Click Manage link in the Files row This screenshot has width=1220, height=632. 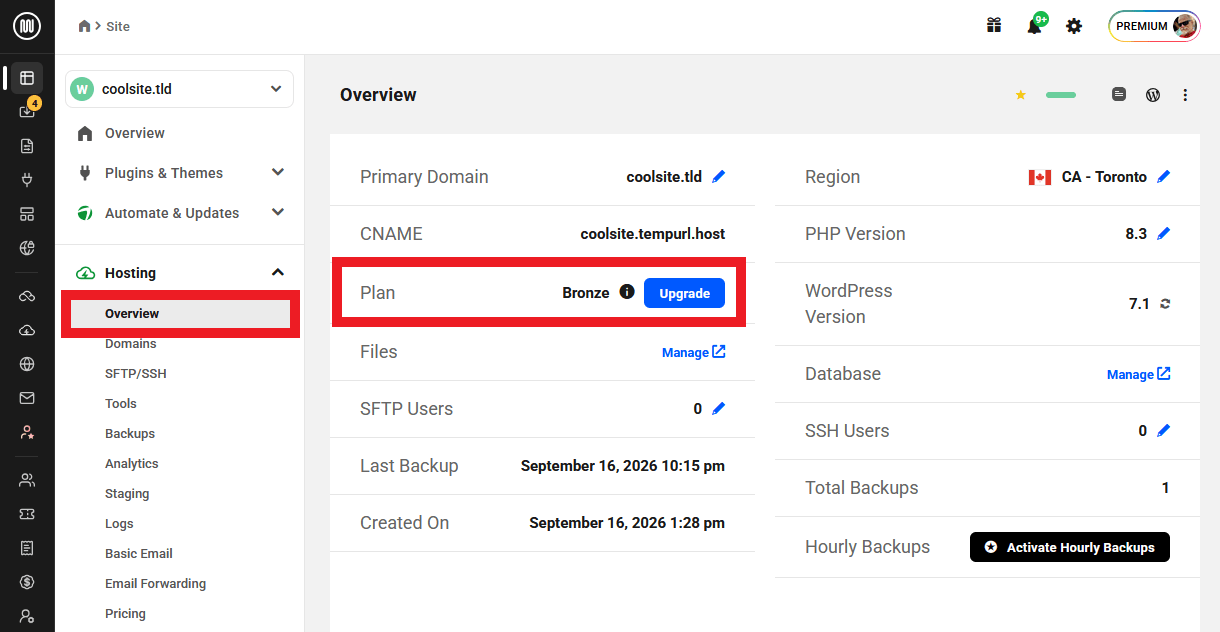(693, 352)
